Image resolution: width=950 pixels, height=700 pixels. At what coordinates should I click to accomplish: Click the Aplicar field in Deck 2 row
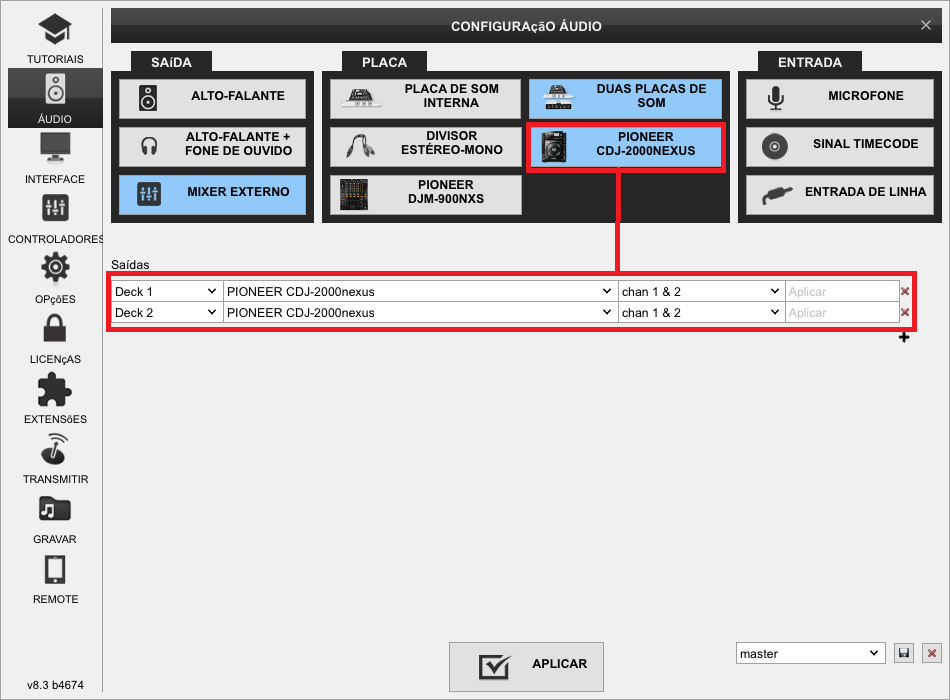tap(842, 313)
